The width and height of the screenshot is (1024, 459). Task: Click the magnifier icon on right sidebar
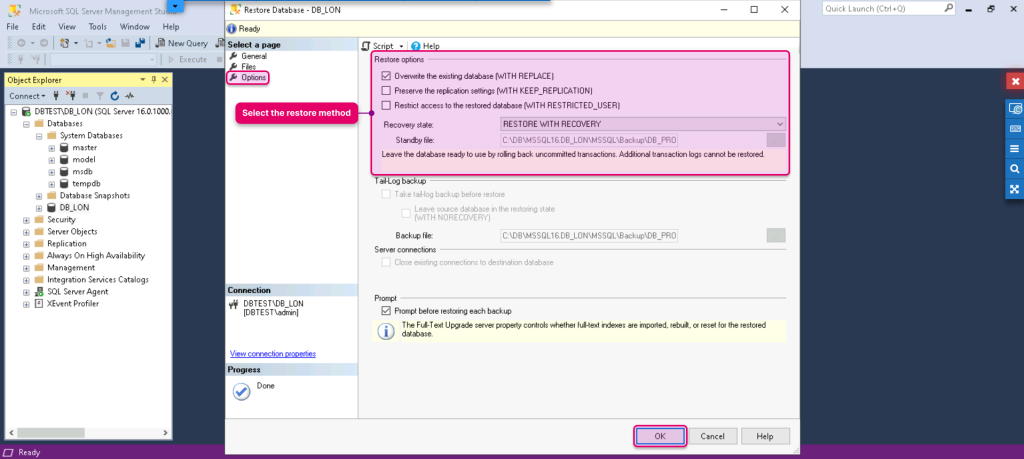[1014, 168]
